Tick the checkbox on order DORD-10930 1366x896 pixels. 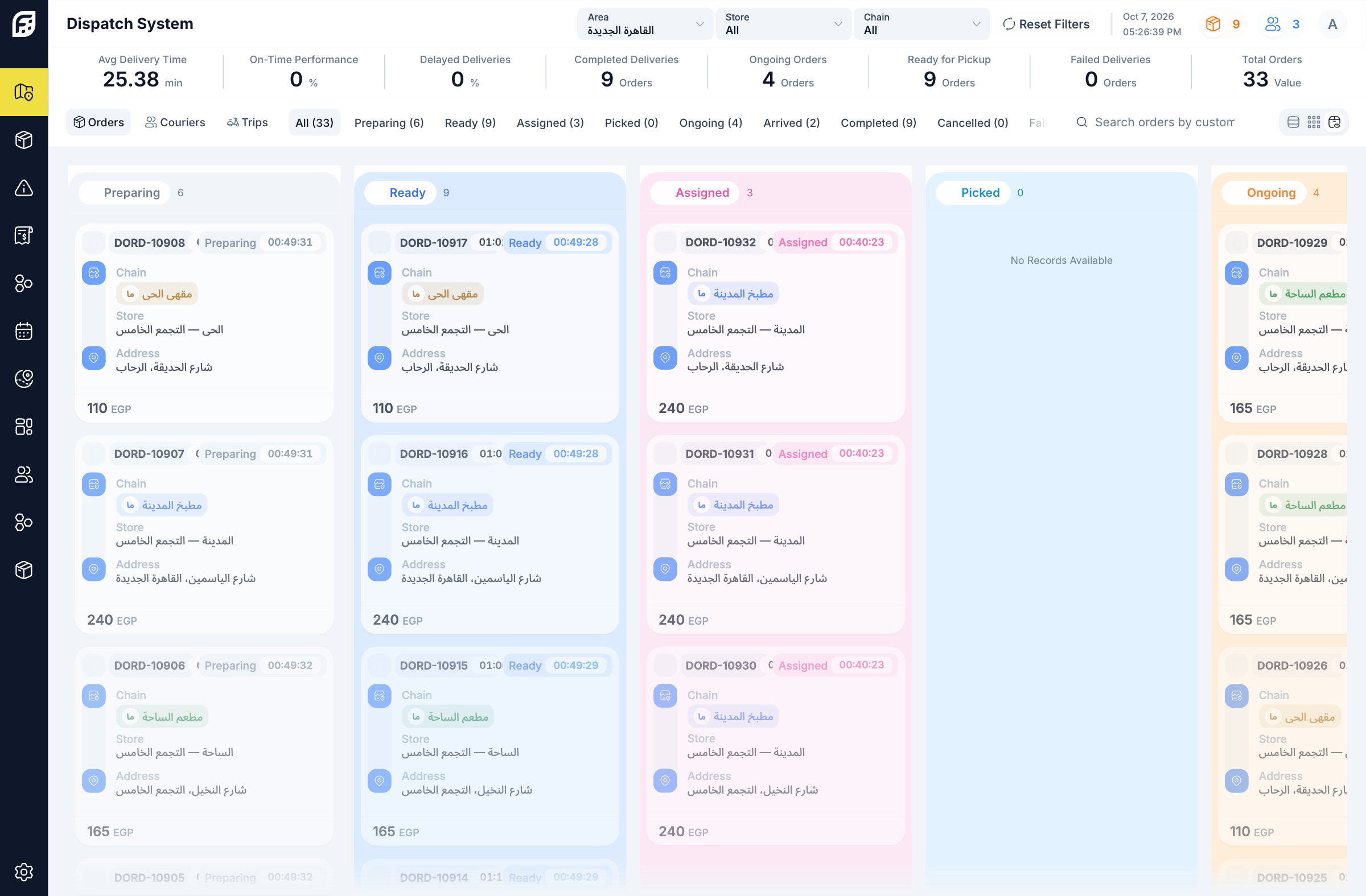665,666
